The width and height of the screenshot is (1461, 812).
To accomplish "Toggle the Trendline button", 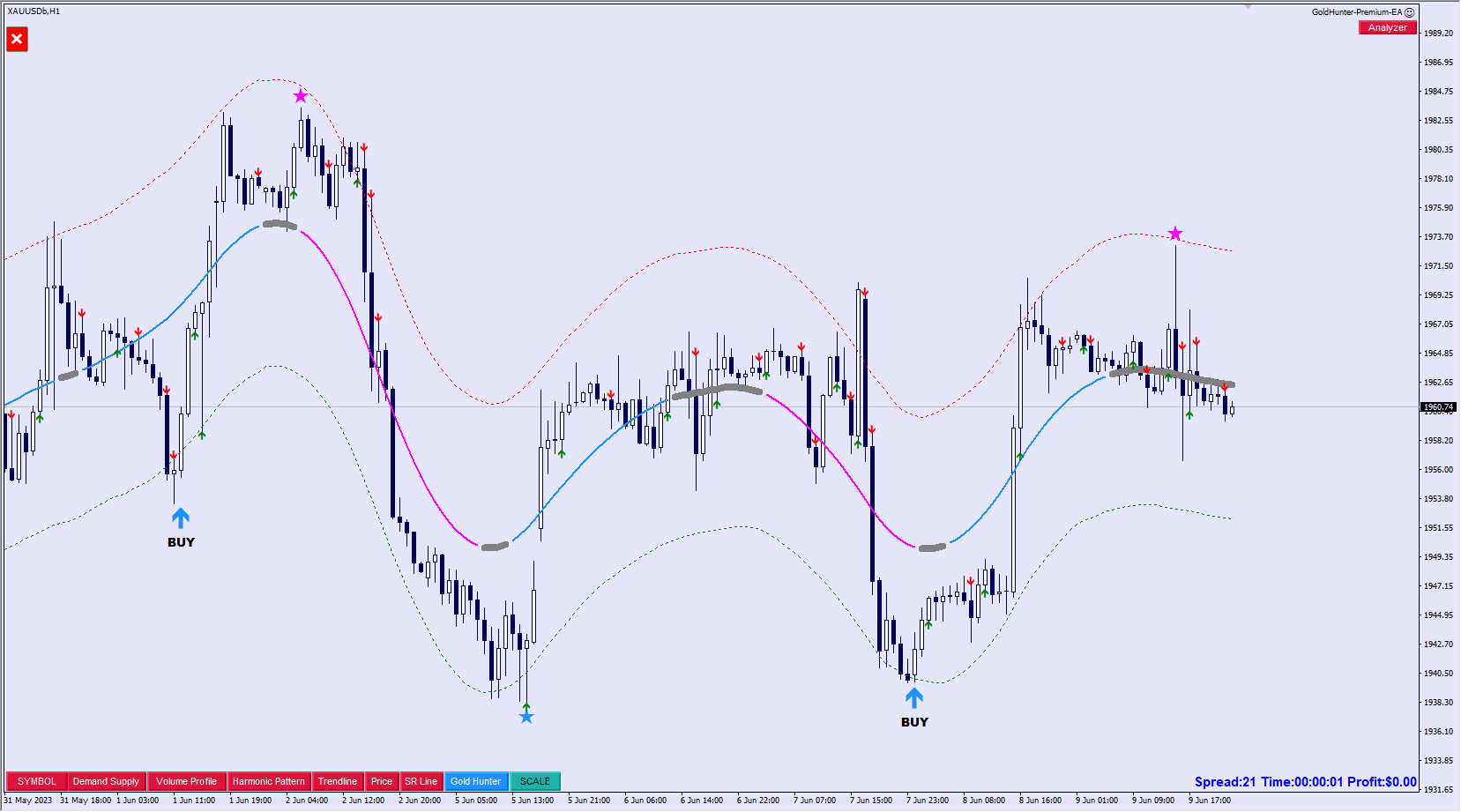I will 338,781.
